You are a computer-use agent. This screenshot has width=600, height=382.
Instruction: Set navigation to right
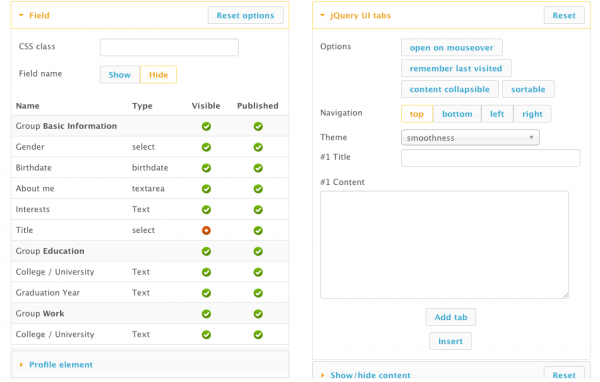532,114
